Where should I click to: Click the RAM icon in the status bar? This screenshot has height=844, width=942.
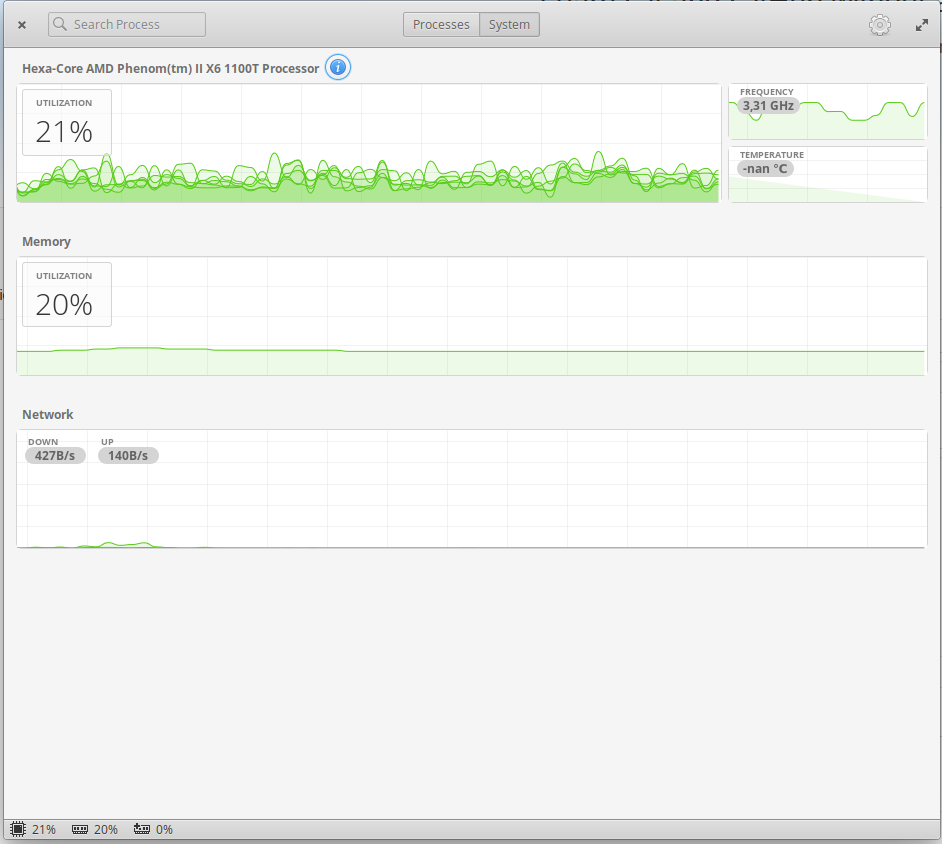pyautogui.click(x=80, y=830)
